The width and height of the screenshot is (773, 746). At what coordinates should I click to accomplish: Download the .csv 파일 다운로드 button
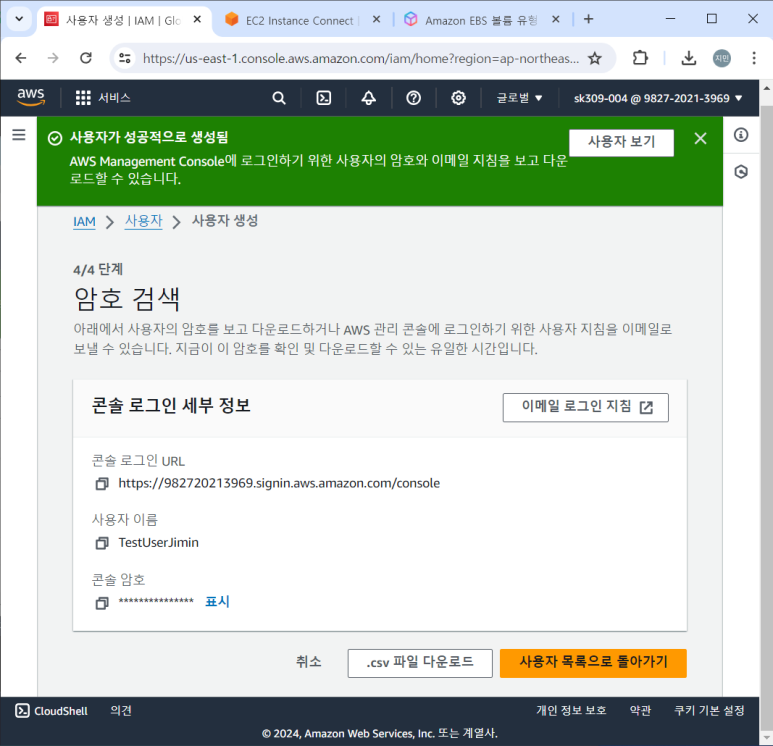coord(420,663)
